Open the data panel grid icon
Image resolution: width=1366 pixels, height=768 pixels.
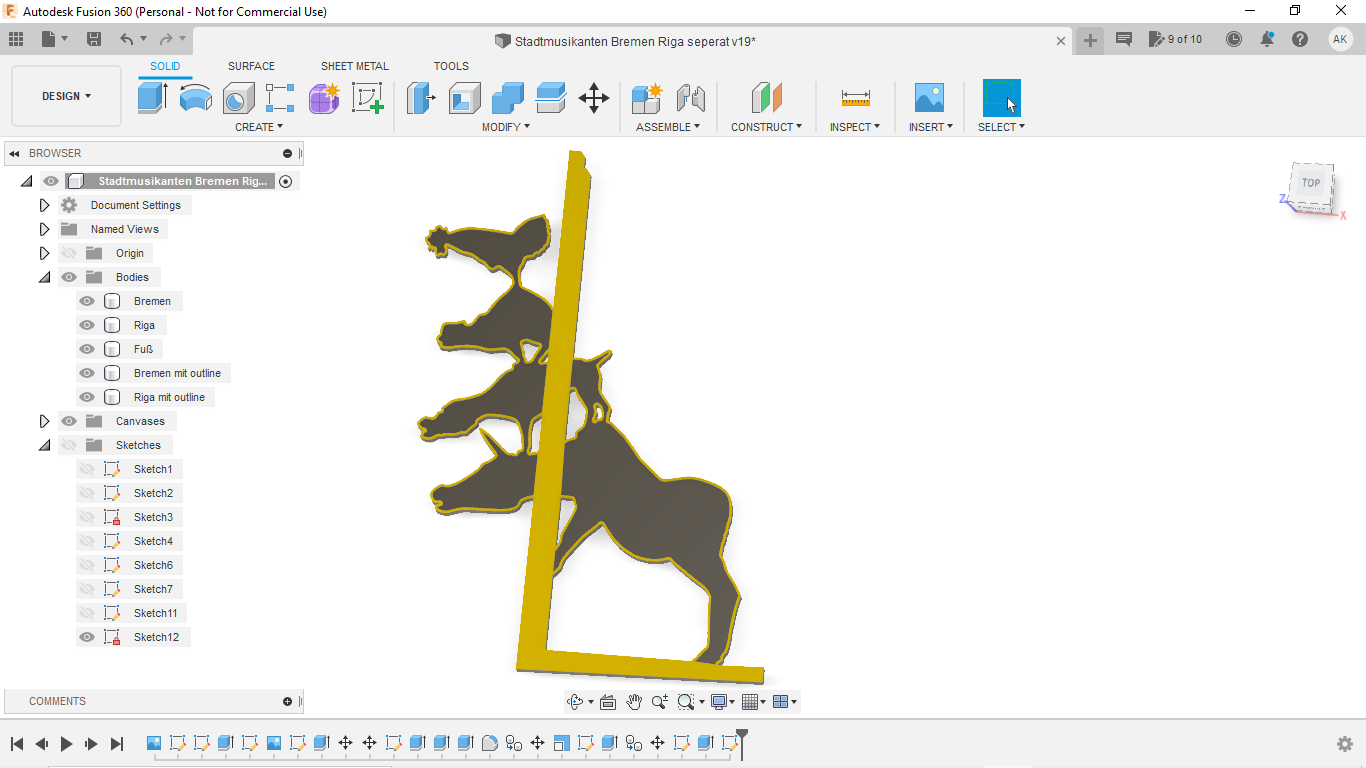coord(16,39)
